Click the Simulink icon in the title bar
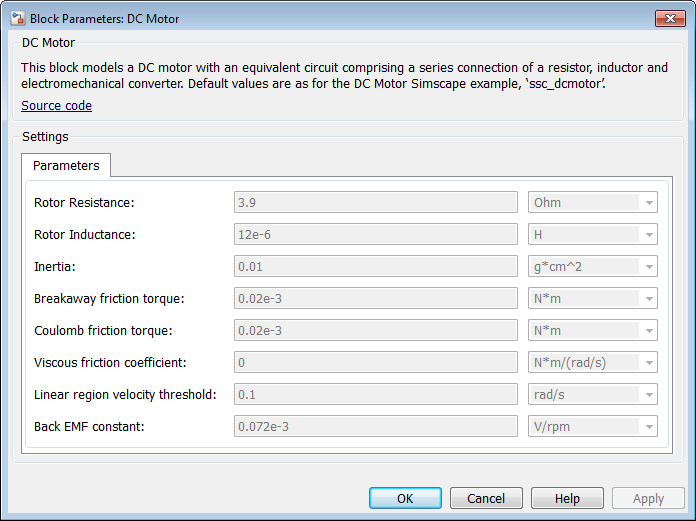This screenshot has height=521, width=696. pyautogui.click(x=16, y=18)
